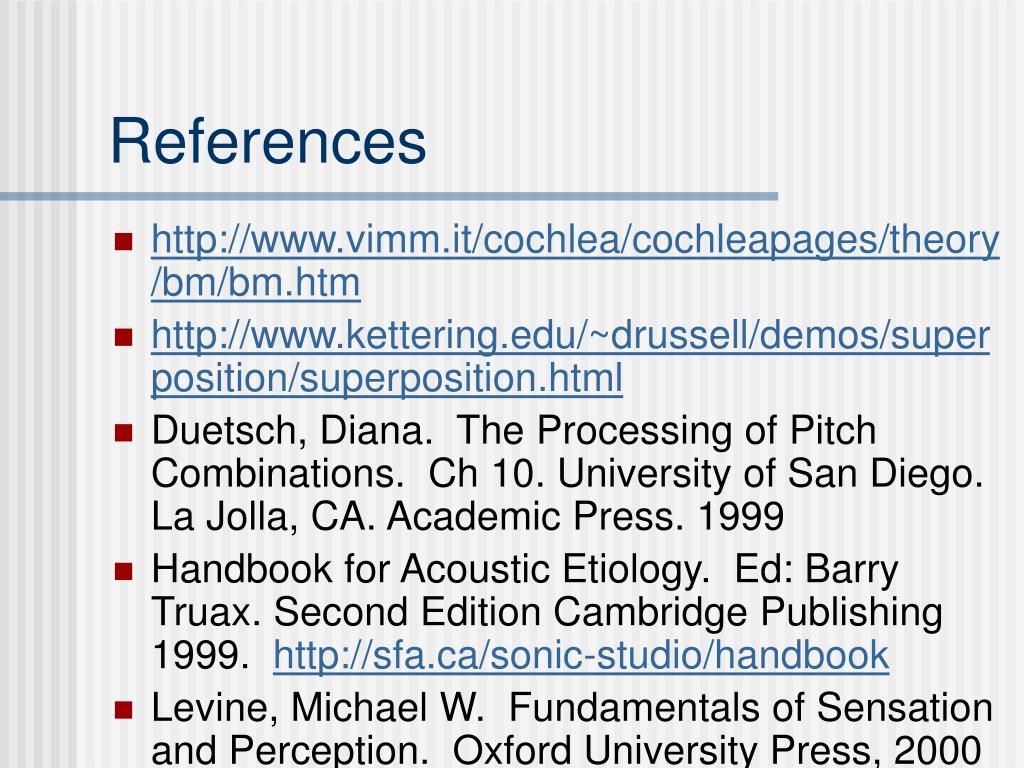
Task: Click the "Levine, Michael W." author name
Action: (318, 708)
